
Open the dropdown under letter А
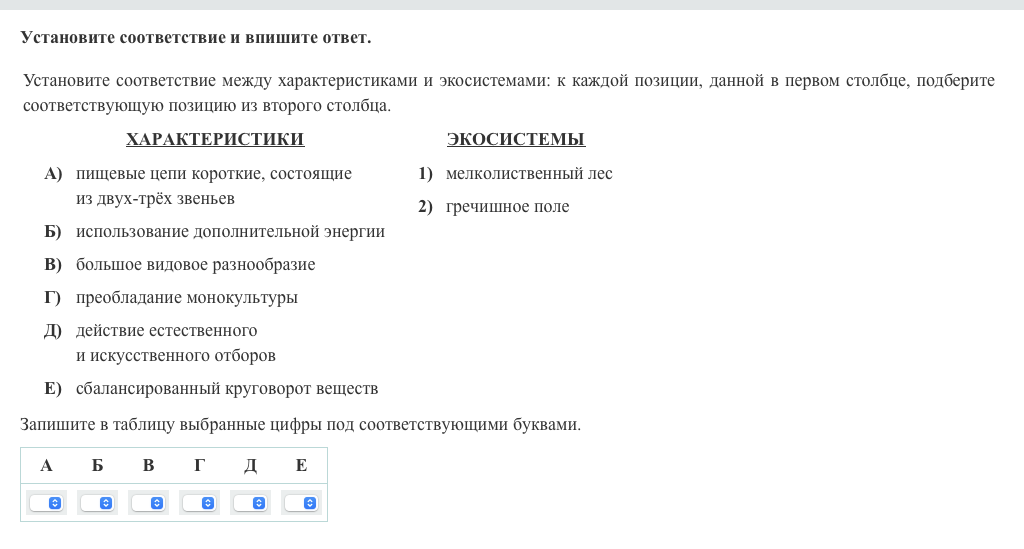tap(47, 503)
